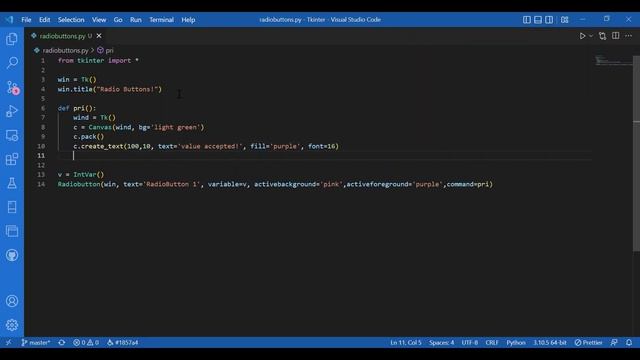Toggle the bottom panel layout
640x360 pixels.
[x=538, y=20]
